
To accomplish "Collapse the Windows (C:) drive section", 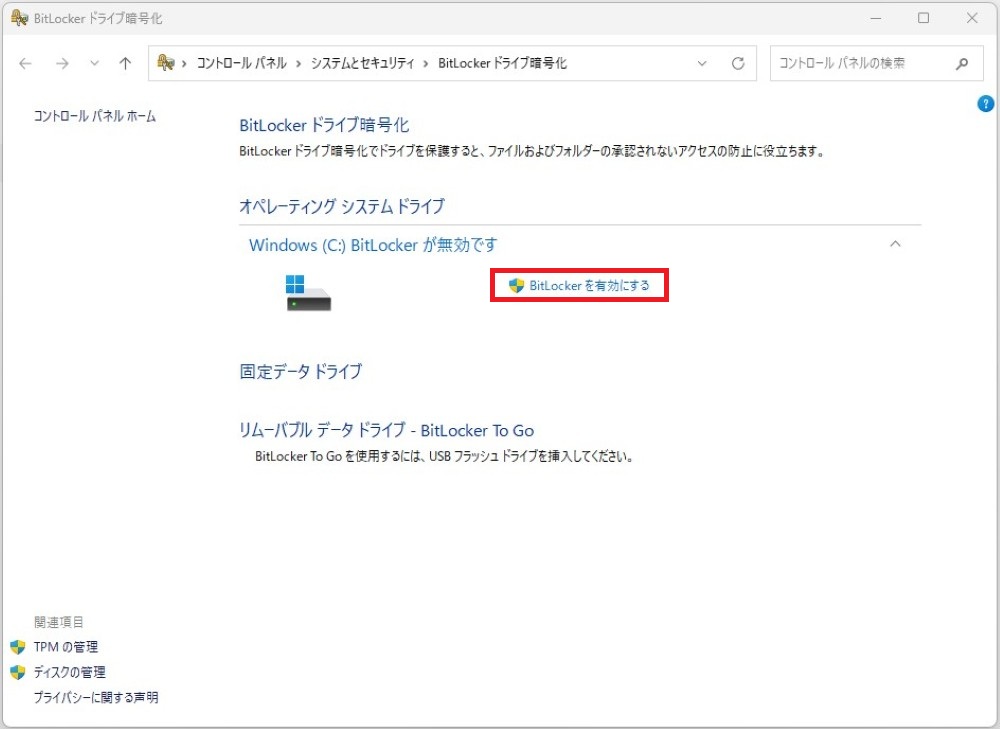I will coord(896,244).
